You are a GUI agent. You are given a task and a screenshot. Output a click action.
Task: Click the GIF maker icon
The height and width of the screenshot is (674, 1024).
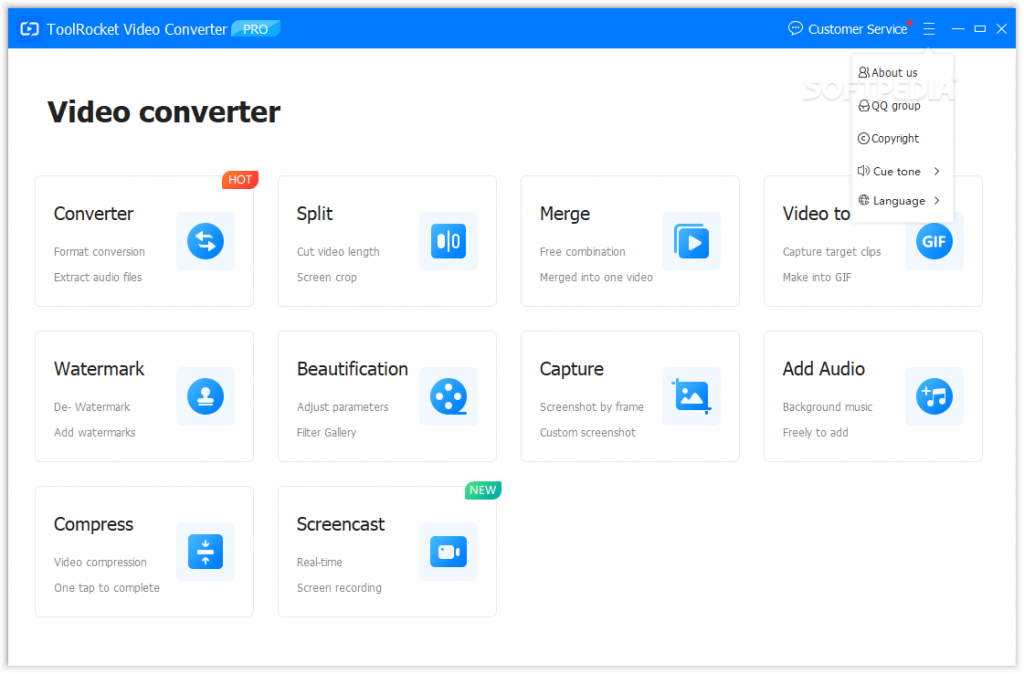(x=934, y=241)
